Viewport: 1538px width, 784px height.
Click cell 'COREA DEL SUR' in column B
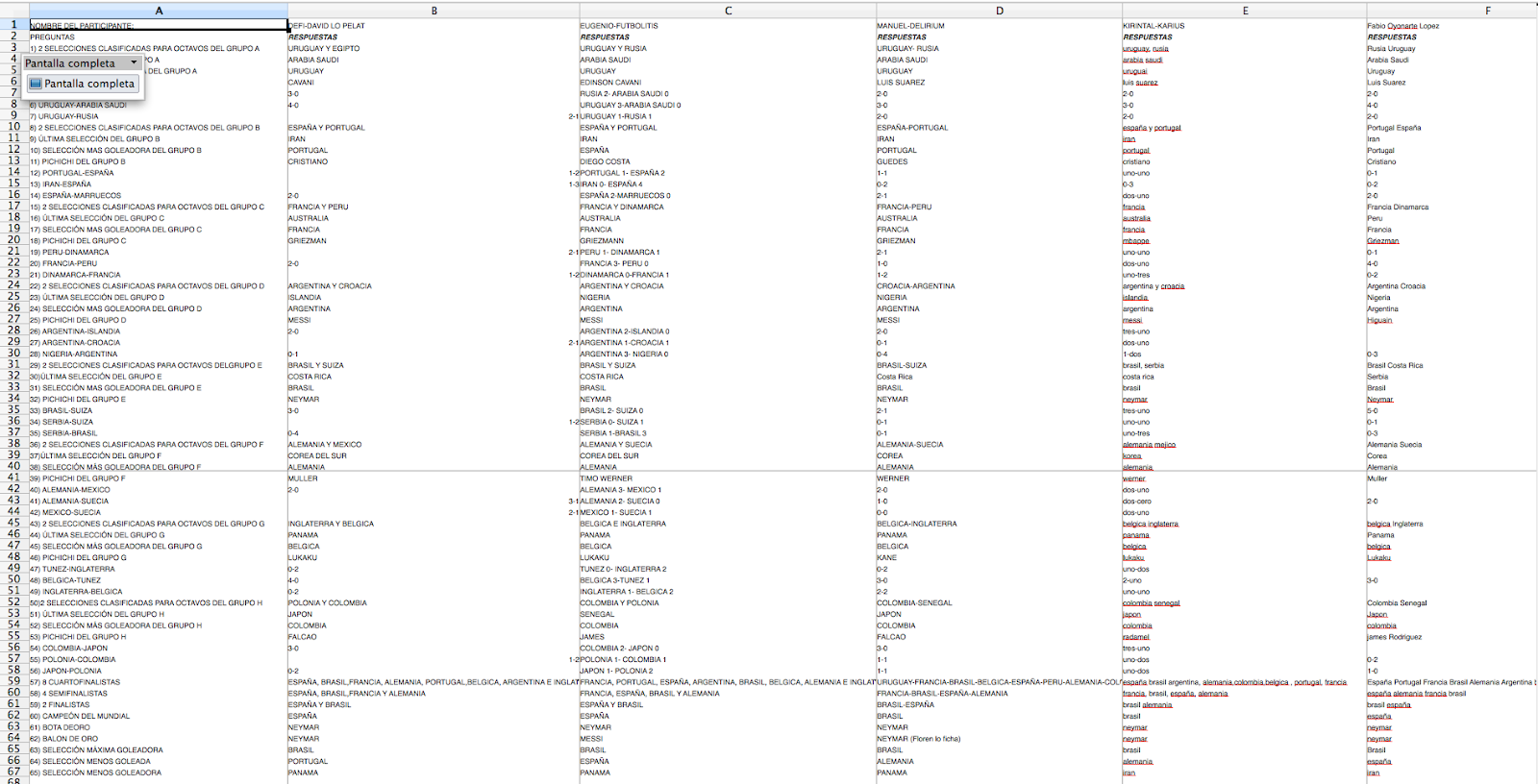coord(317,456)
